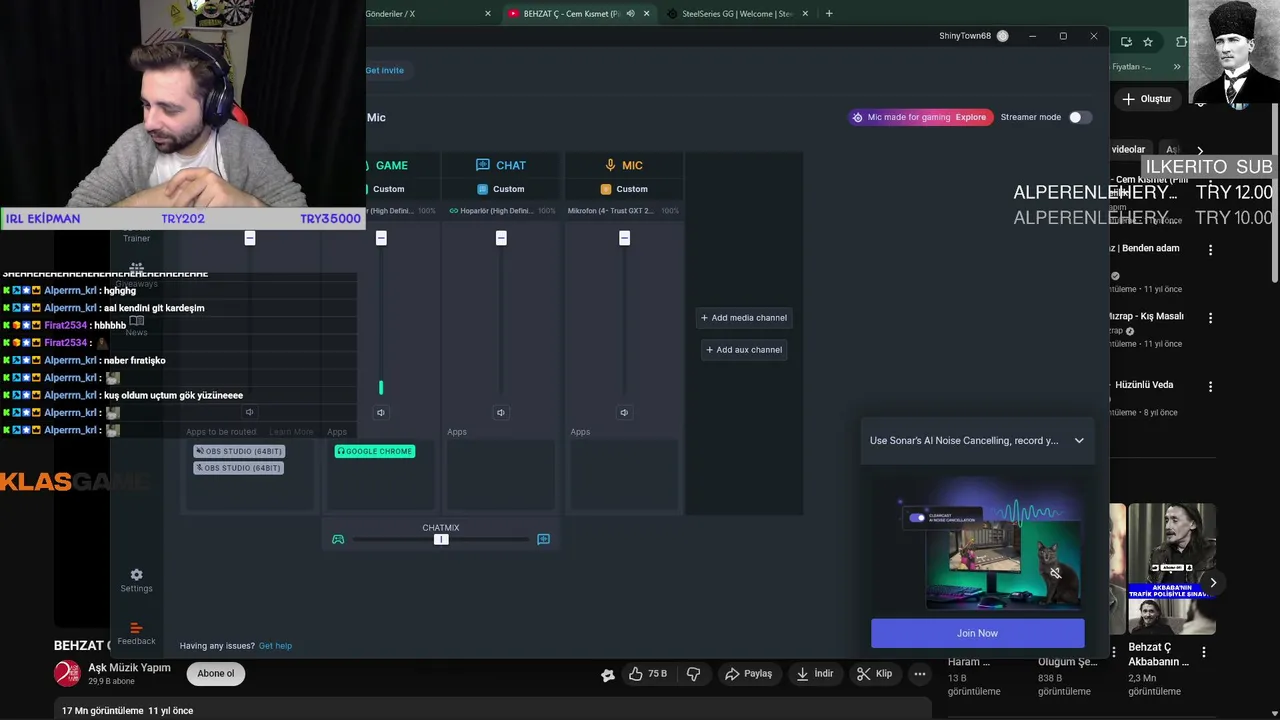1280x720 pixels.
Task: Click the Paylaş share button
Action: (x=749, y=674)
